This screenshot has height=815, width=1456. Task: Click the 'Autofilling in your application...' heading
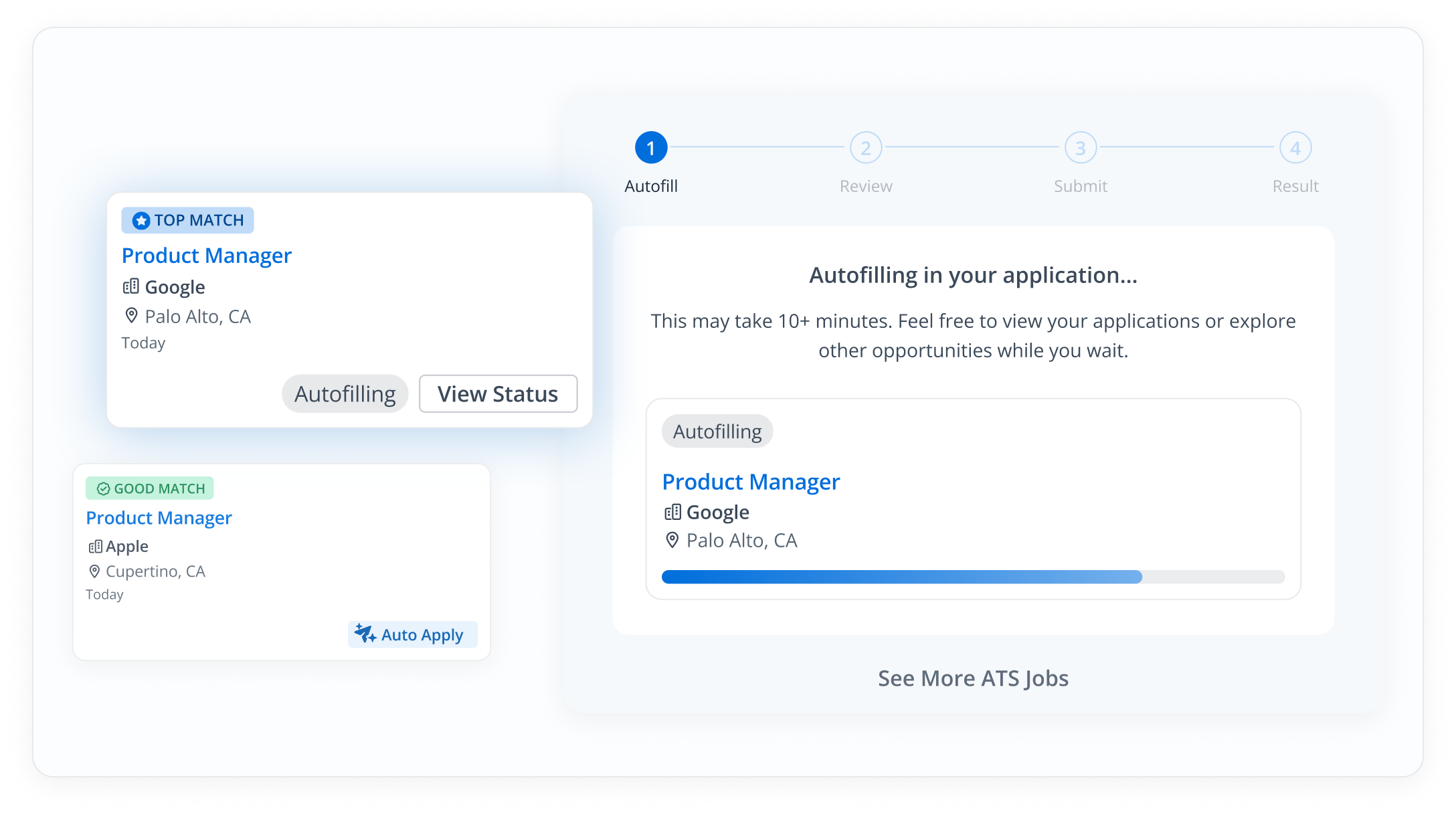click(x=973, y=276)
